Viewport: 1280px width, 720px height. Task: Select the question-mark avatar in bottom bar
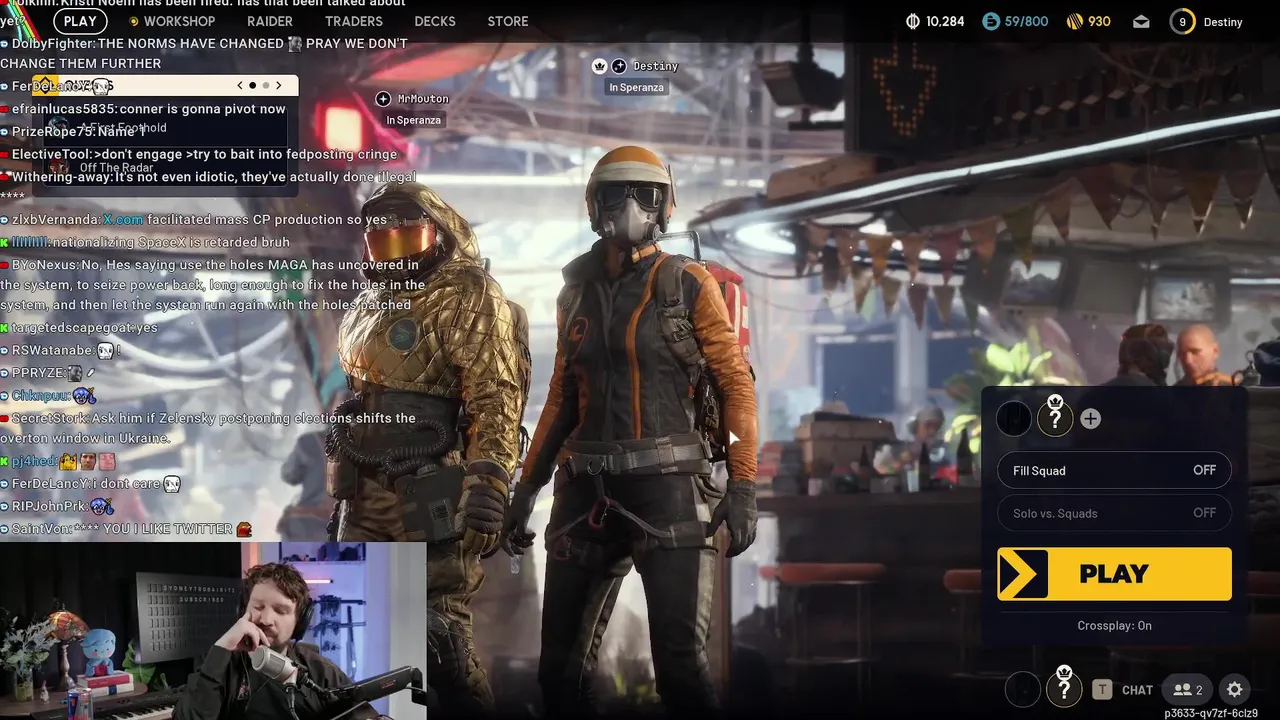[x=1064, y=689]
